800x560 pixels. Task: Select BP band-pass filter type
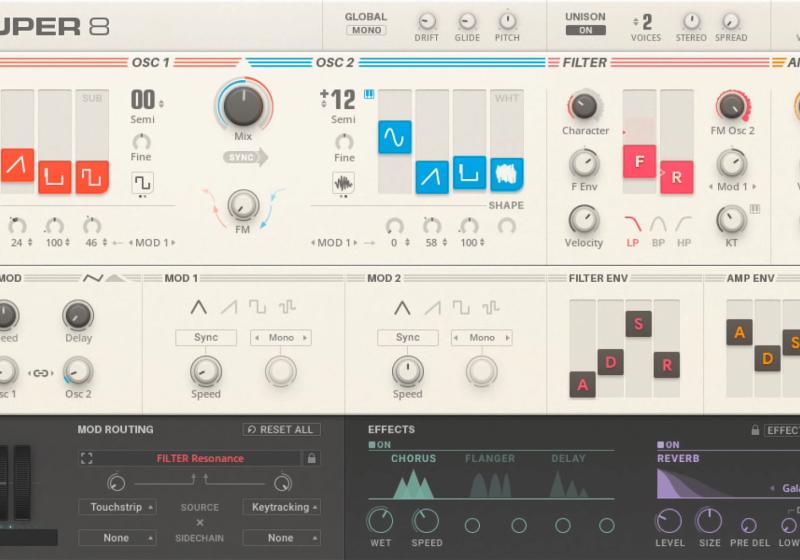click(658, 231)
